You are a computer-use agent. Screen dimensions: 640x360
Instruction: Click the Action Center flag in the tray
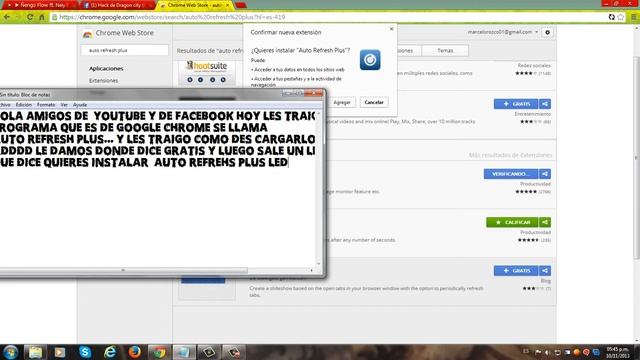tap(538, 352)
